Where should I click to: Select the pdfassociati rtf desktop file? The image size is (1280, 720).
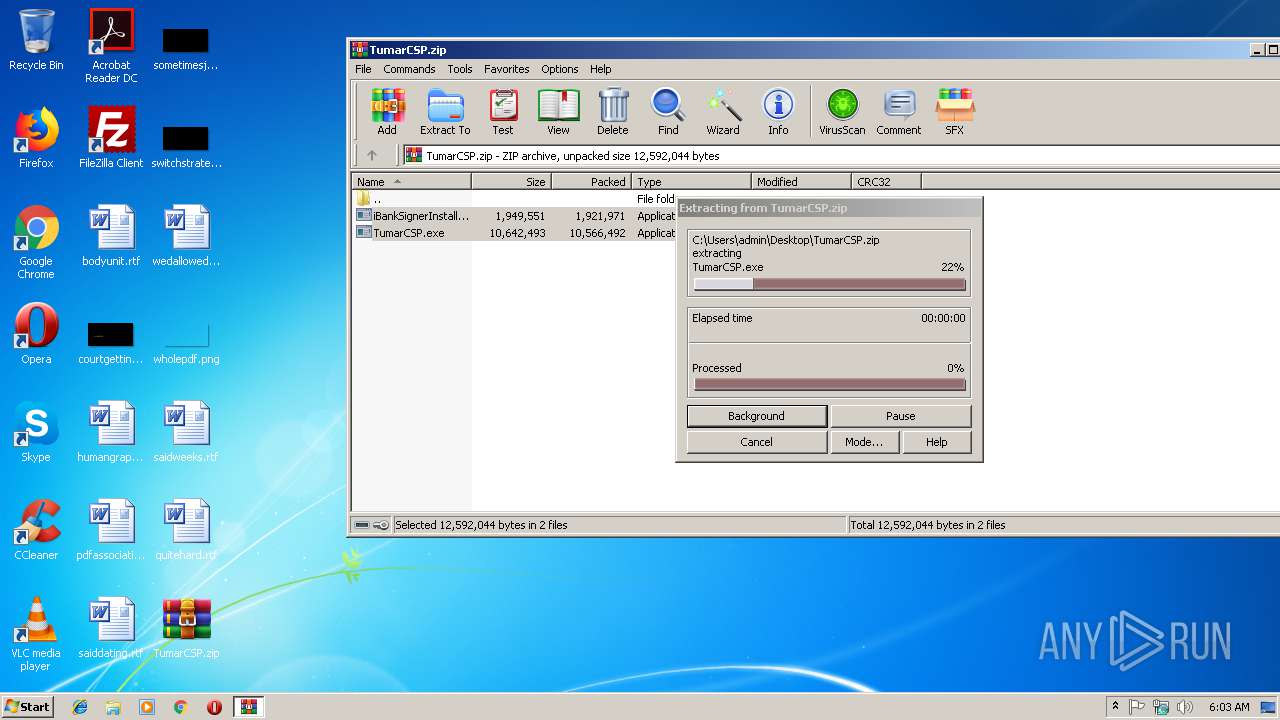pyautogui.click(x=111, y=530)
